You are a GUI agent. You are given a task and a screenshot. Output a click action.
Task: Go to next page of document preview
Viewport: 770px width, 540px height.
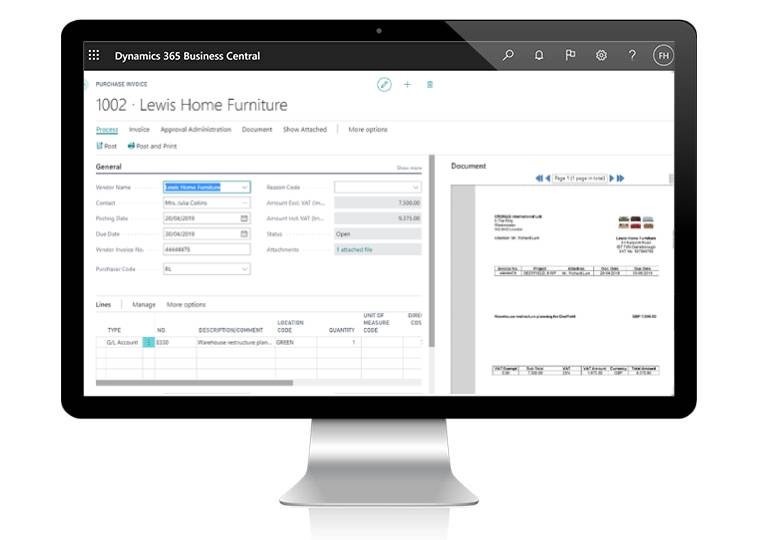coord(610,178)
